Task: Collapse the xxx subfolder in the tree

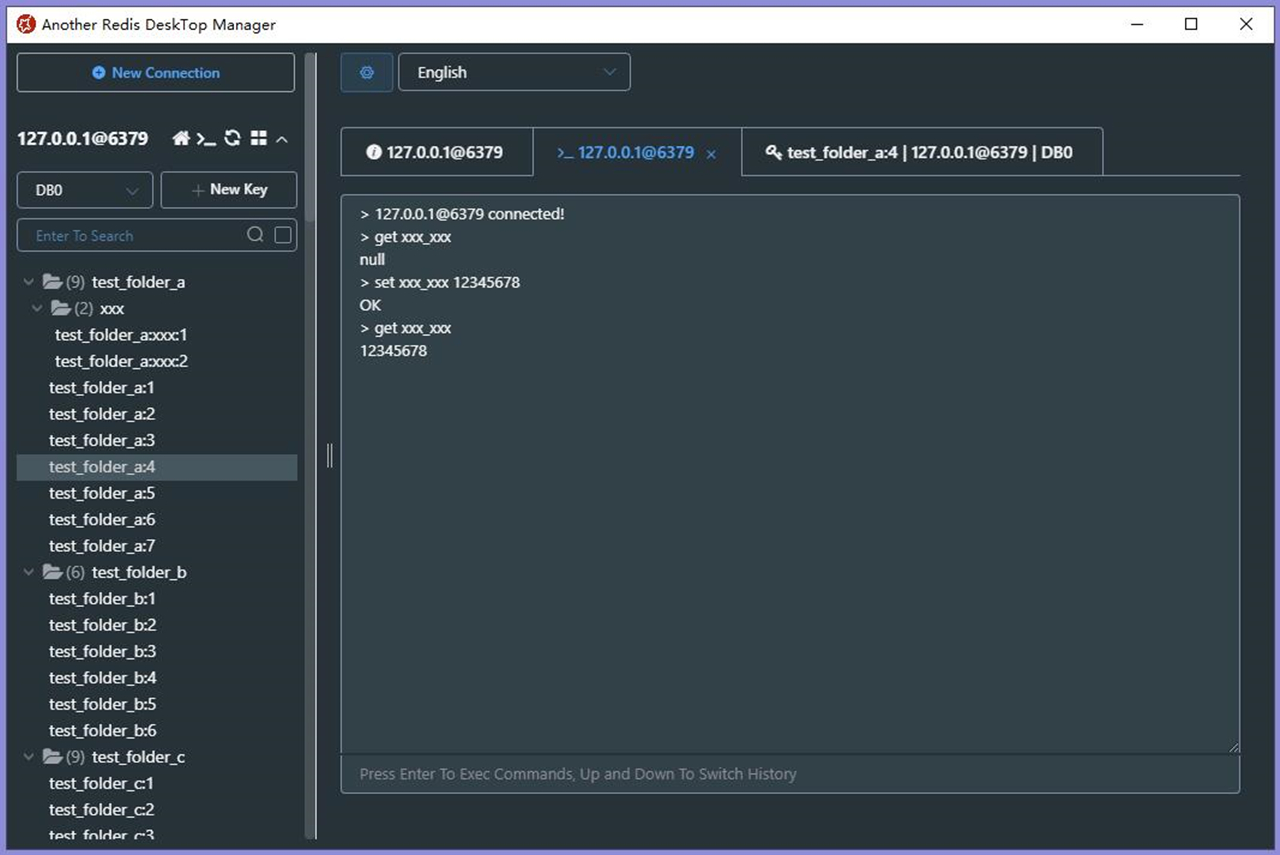Action: coord(37,308)
